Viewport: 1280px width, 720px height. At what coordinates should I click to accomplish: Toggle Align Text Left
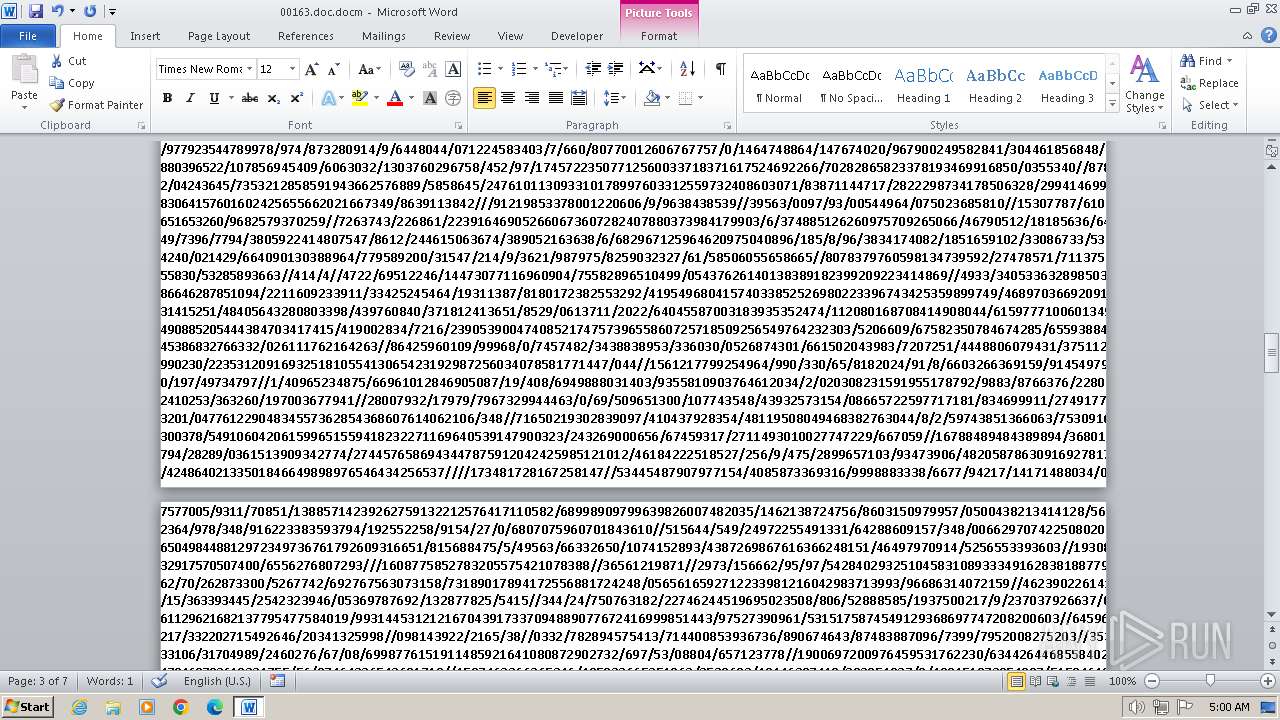coord(484,98)
